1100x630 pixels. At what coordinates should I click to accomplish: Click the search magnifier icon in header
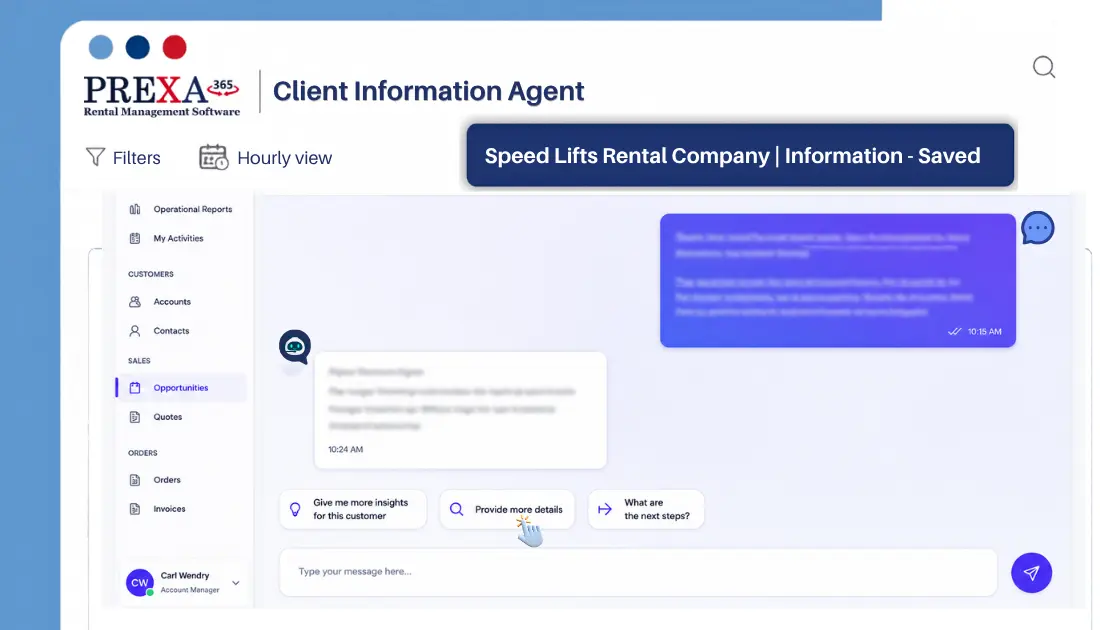tap(1044, 67)
